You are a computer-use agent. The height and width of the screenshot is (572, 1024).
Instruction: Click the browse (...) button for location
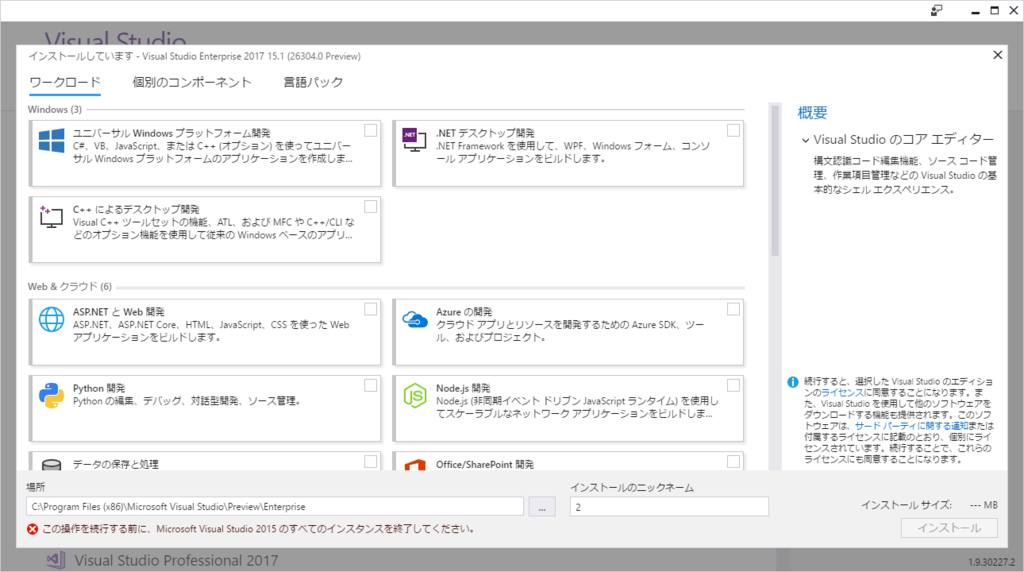click(542, 507)
